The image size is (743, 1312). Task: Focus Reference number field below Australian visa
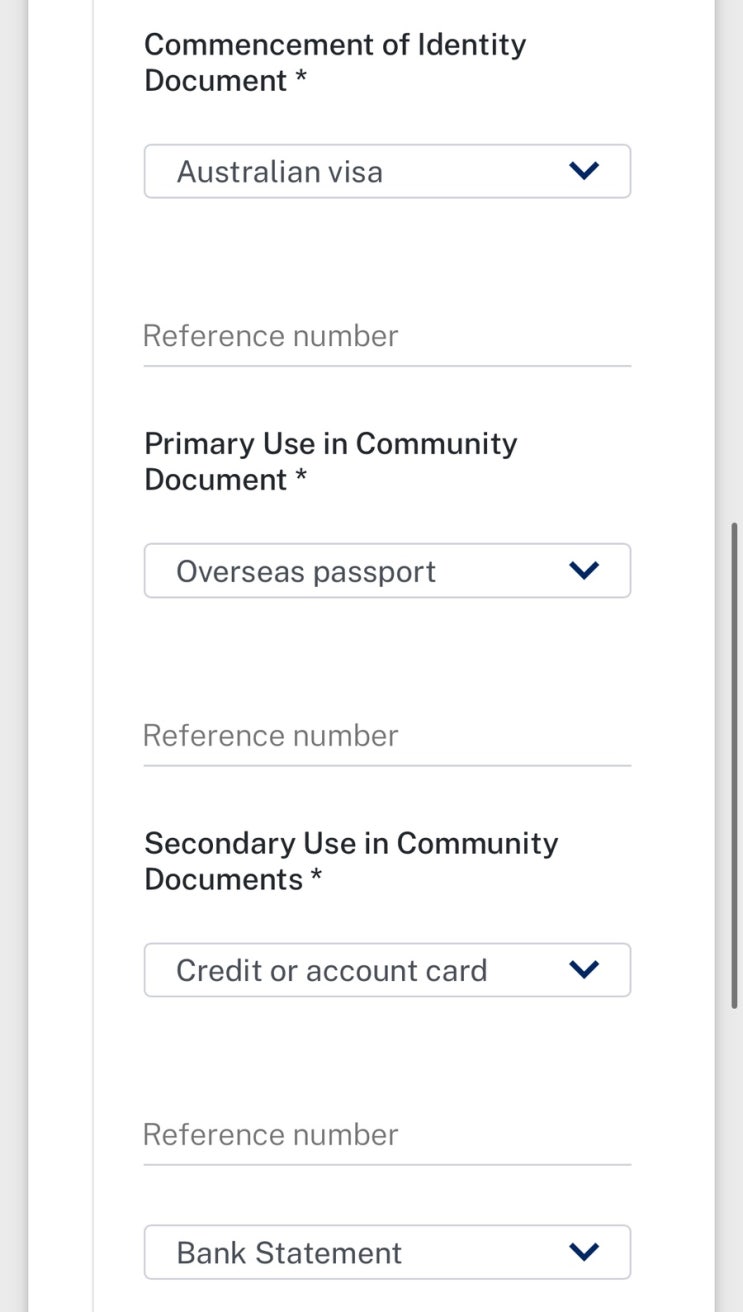(x=387, y=337)
